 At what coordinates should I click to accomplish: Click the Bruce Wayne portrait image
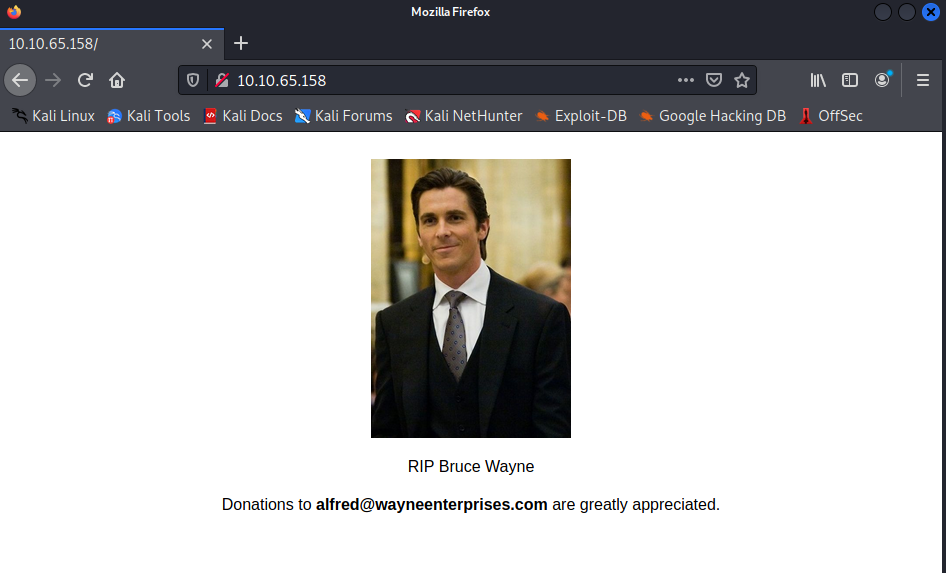point(471,298)
